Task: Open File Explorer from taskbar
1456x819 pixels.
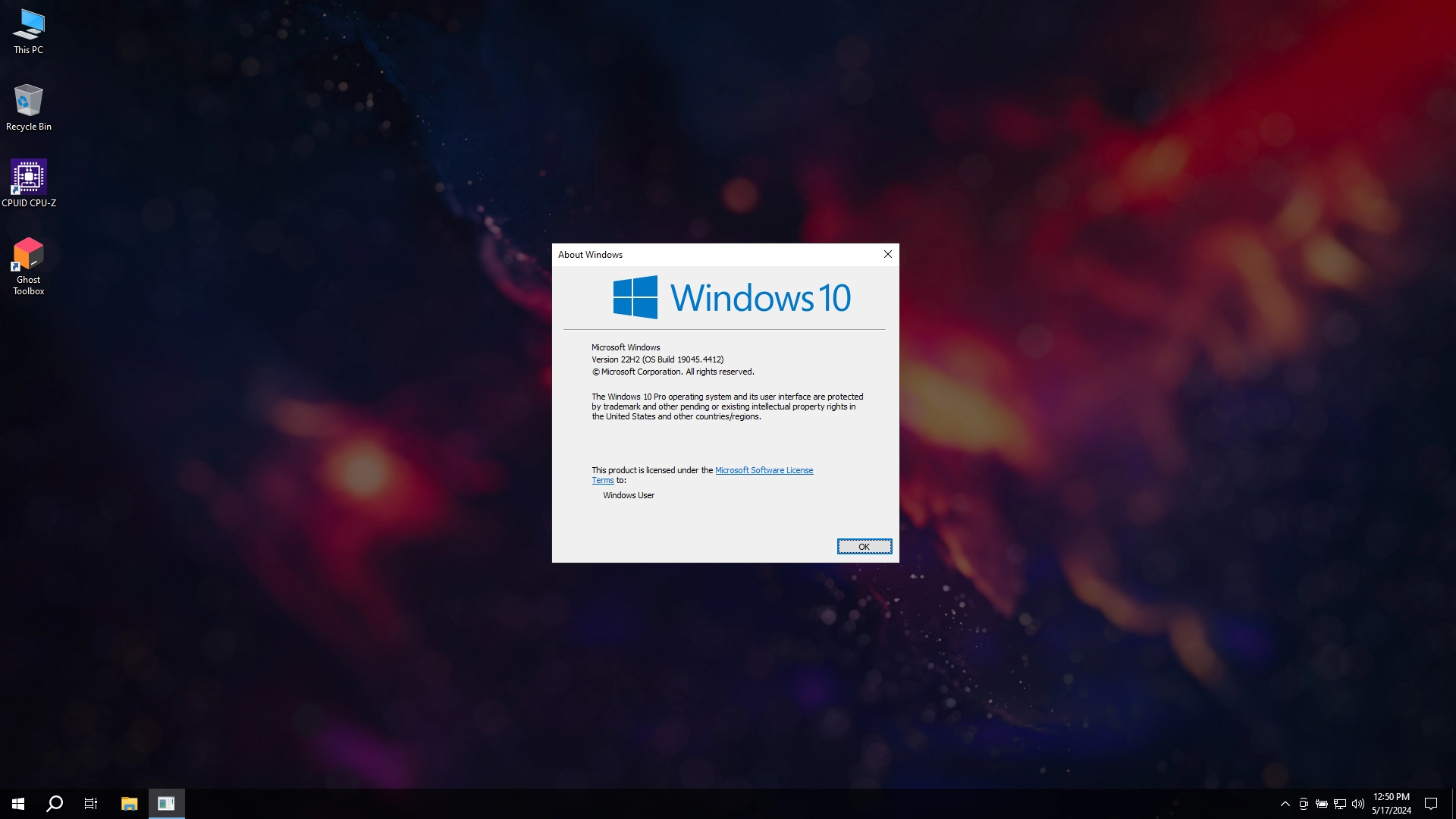Action: pyautogui.click(x=129, y=804)
